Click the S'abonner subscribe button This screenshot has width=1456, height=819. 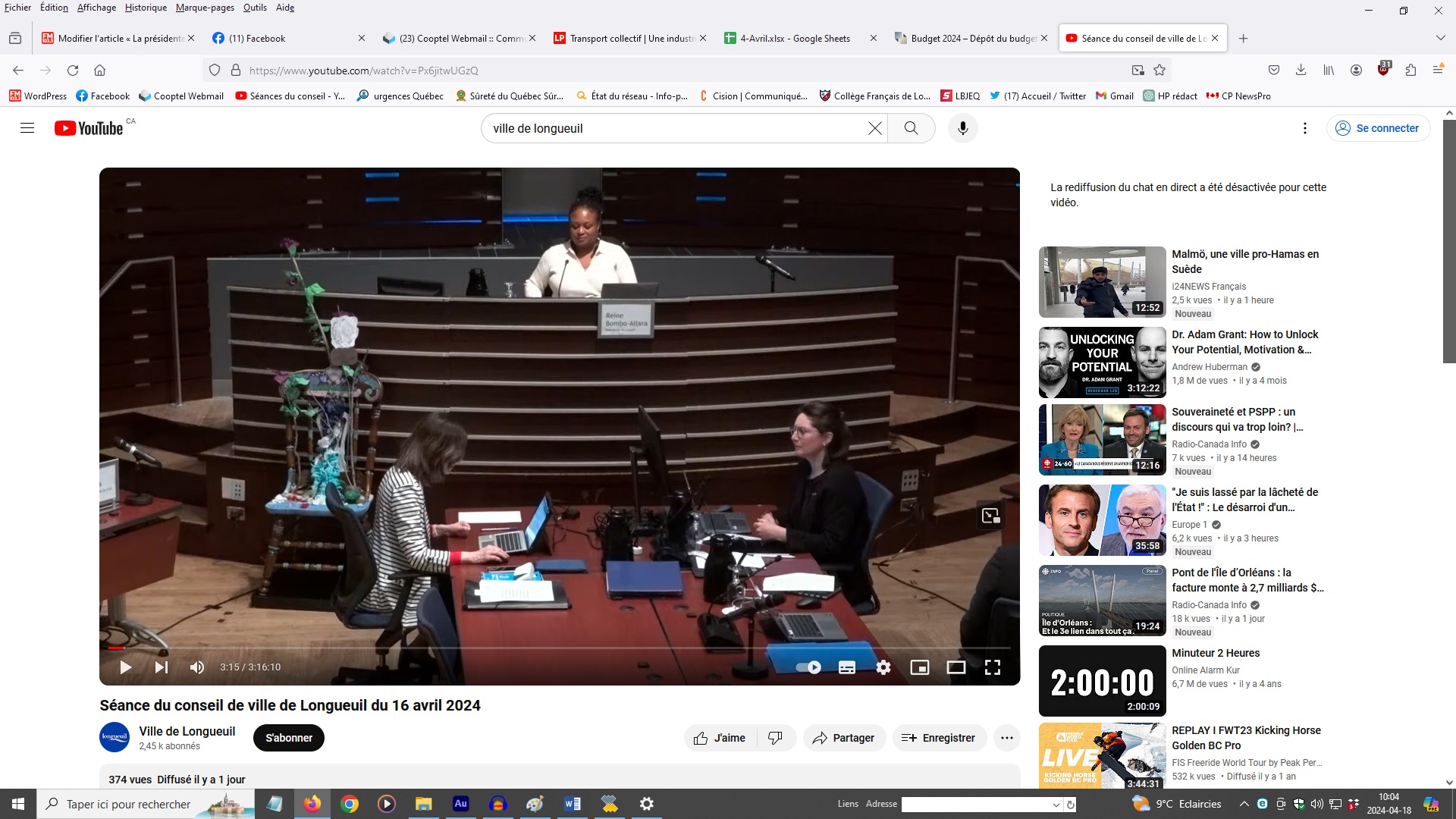288,738
